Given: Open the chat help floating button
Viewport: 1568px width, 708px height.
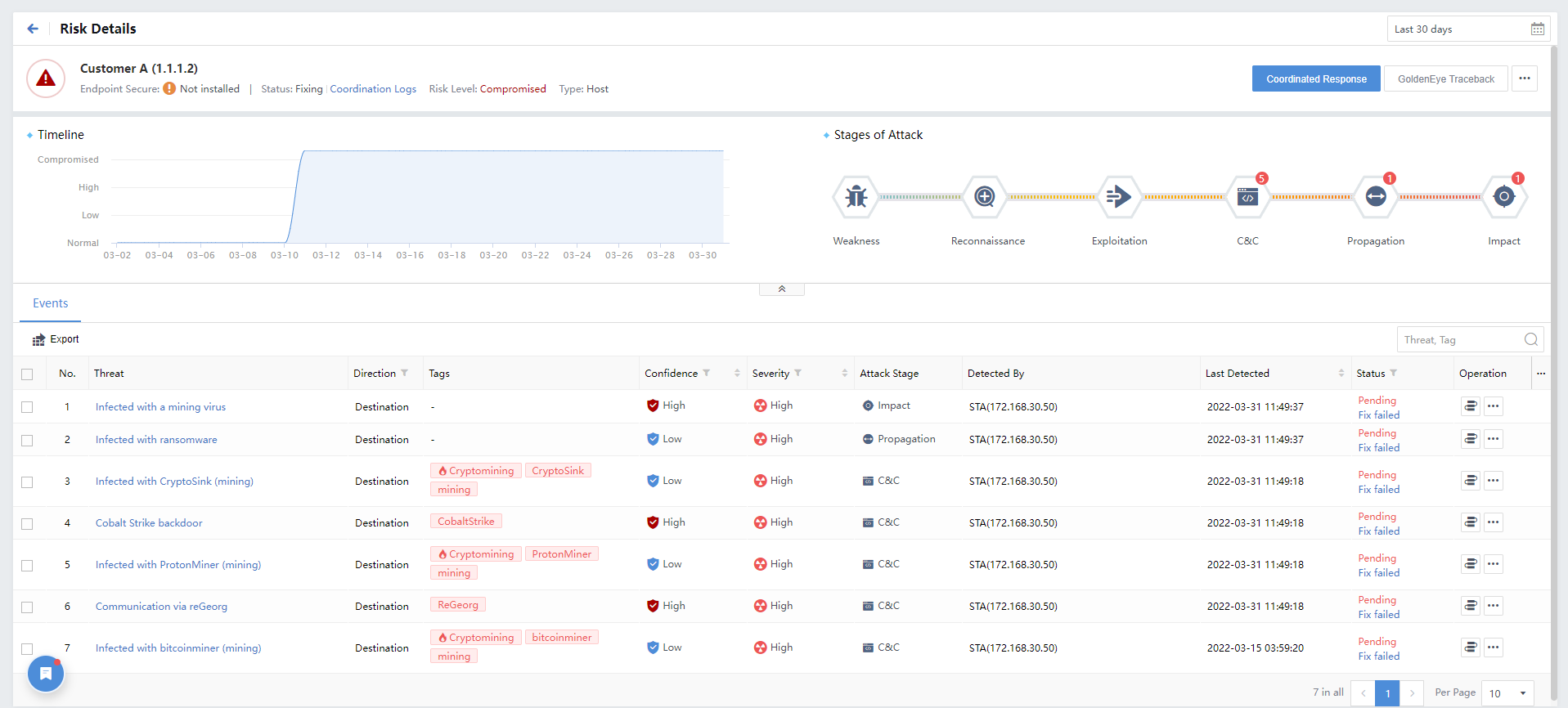Looking at the screenshot, I should tap(46, 674).
